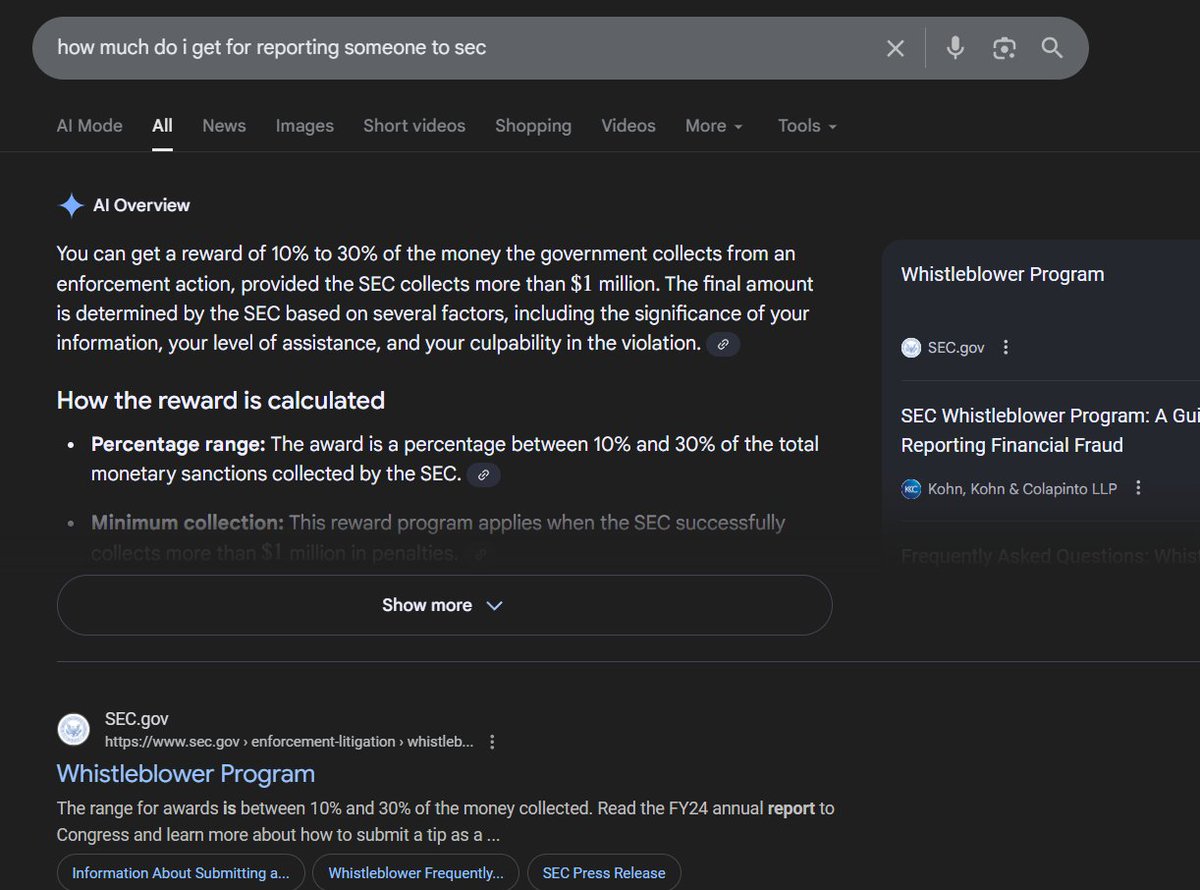Image resolution: width=1200 pixels, height=890 pixels.
Task: Click the SEC.gov seal favicon in search result
Action: coord(73,730)
